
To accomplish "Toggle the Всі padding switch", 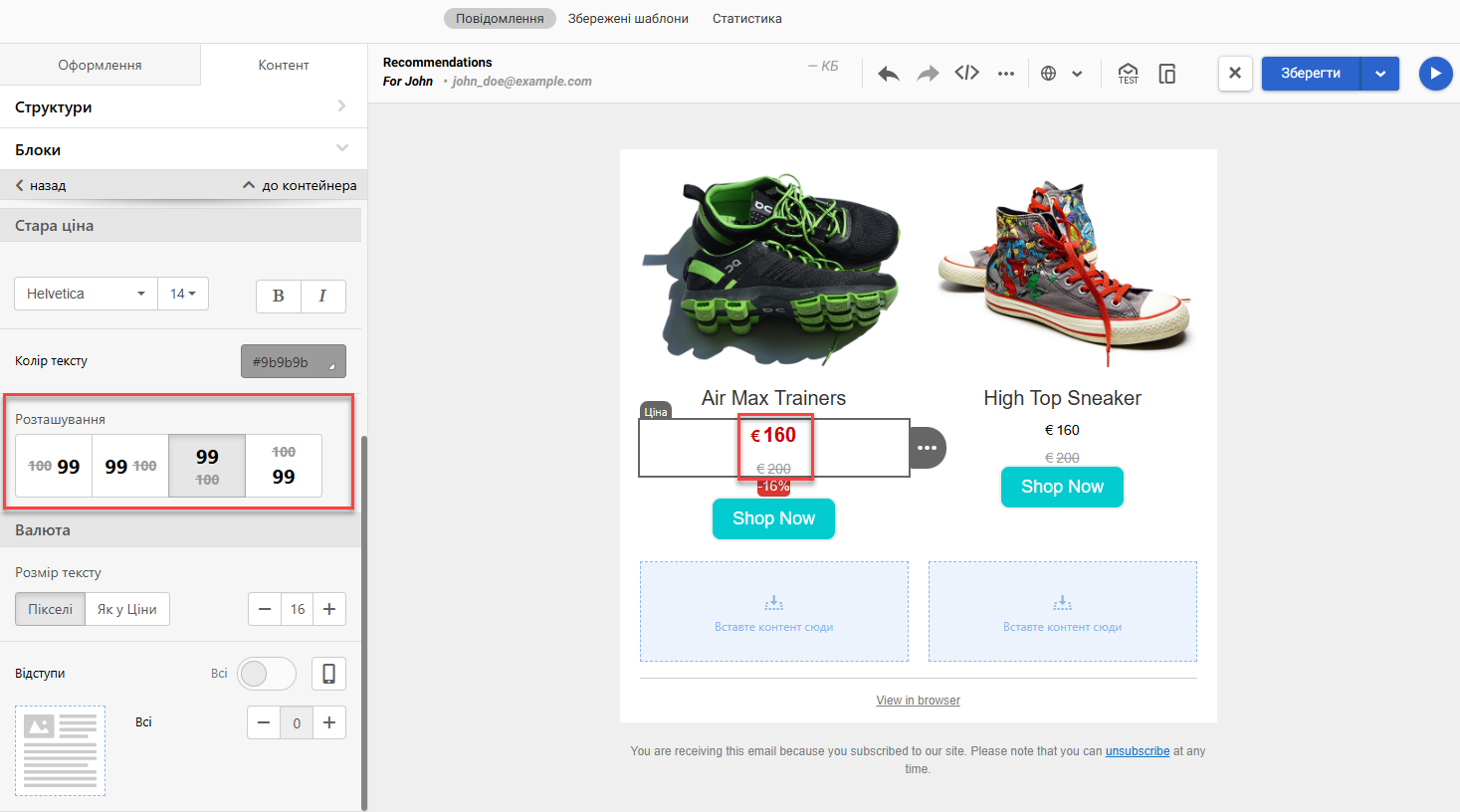I will point(267,674).
